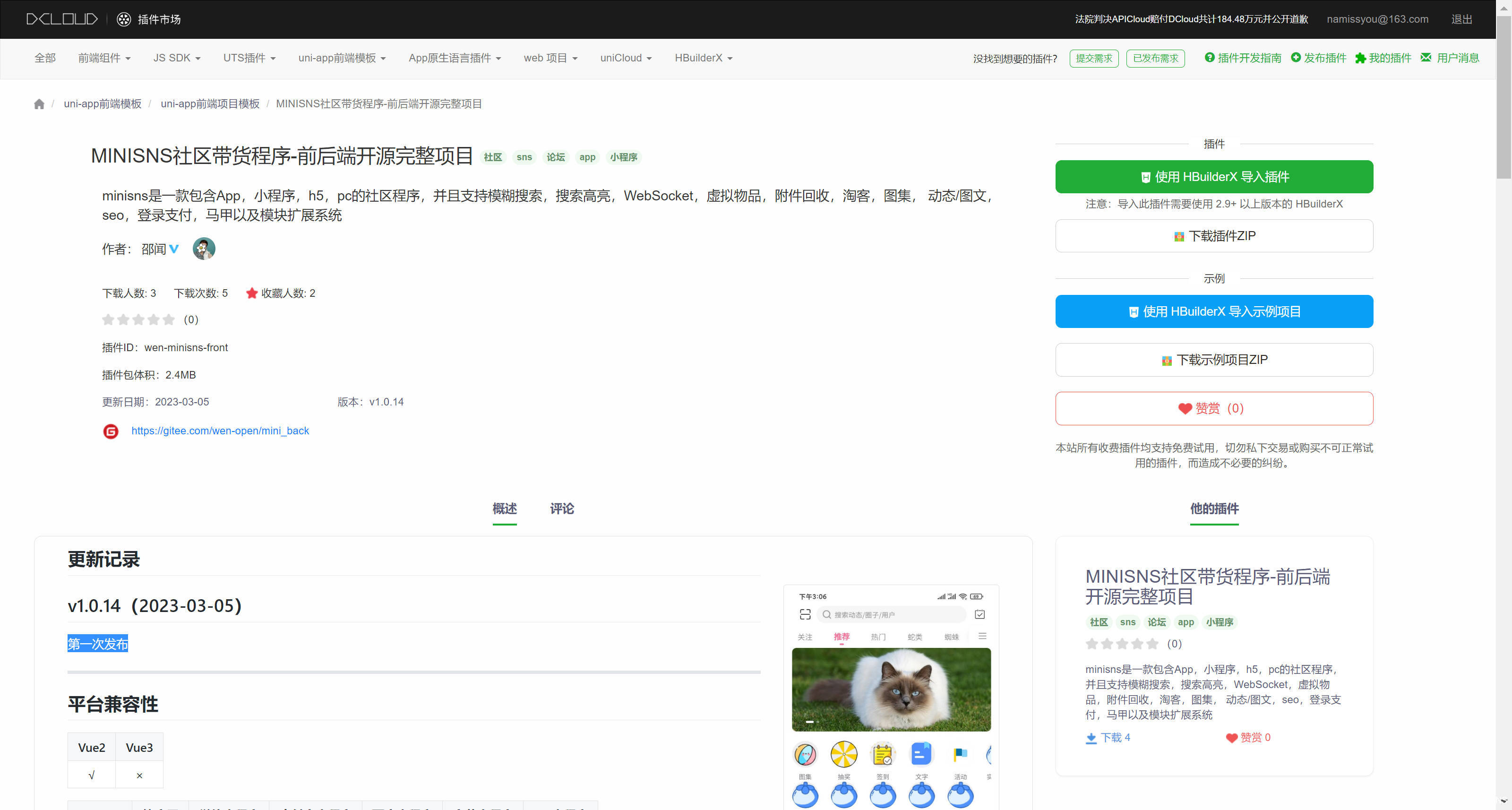Click 使用 HBuilderX 导入插件 button
Image resolution: width=1512 pixels, height=810 pixels.
(1214, 177)
